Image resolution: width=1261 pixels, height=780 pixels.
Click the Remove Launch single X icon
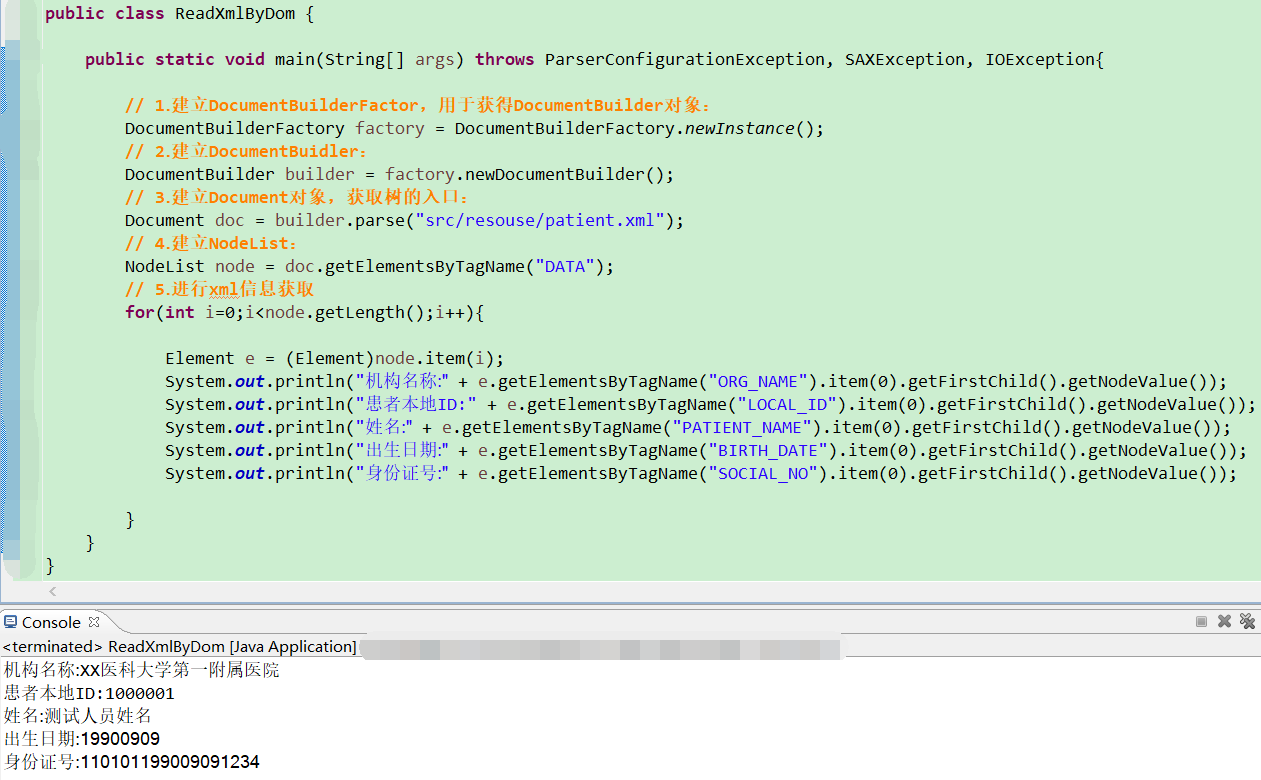click(1224, 621)
